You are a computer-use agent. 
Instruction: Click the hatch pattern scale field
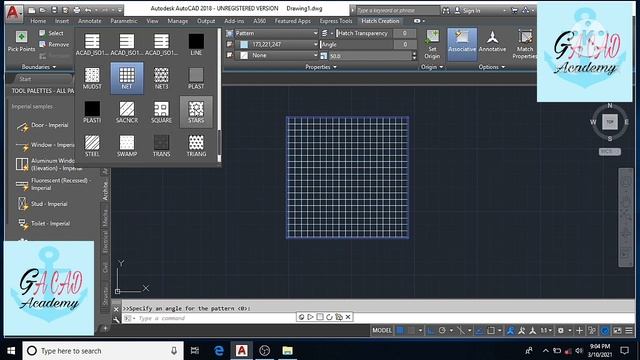pos(370,56)
